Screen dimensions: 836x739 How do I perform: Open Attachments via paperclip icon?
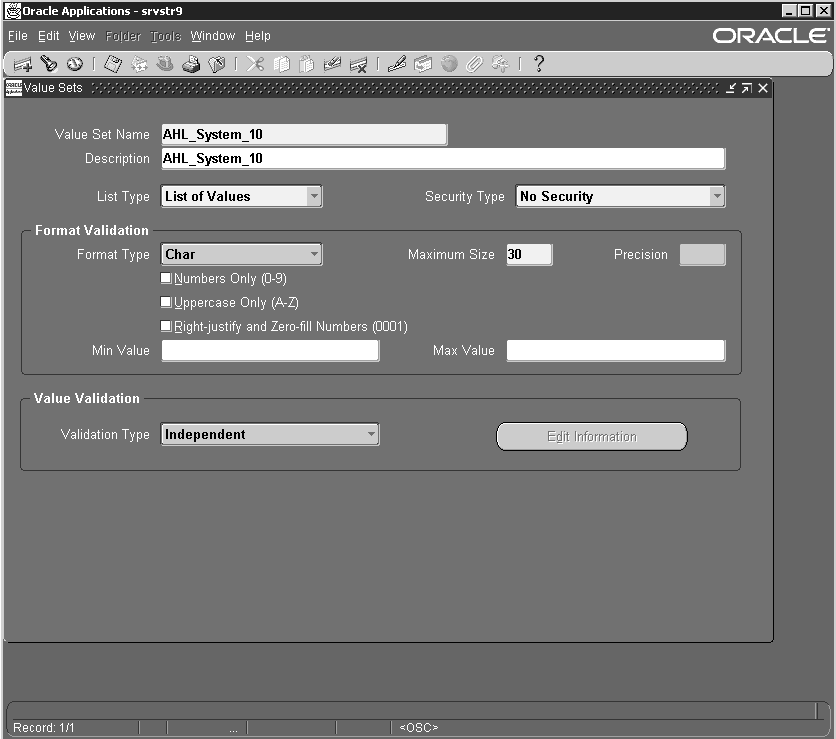(x=475, y=64)
